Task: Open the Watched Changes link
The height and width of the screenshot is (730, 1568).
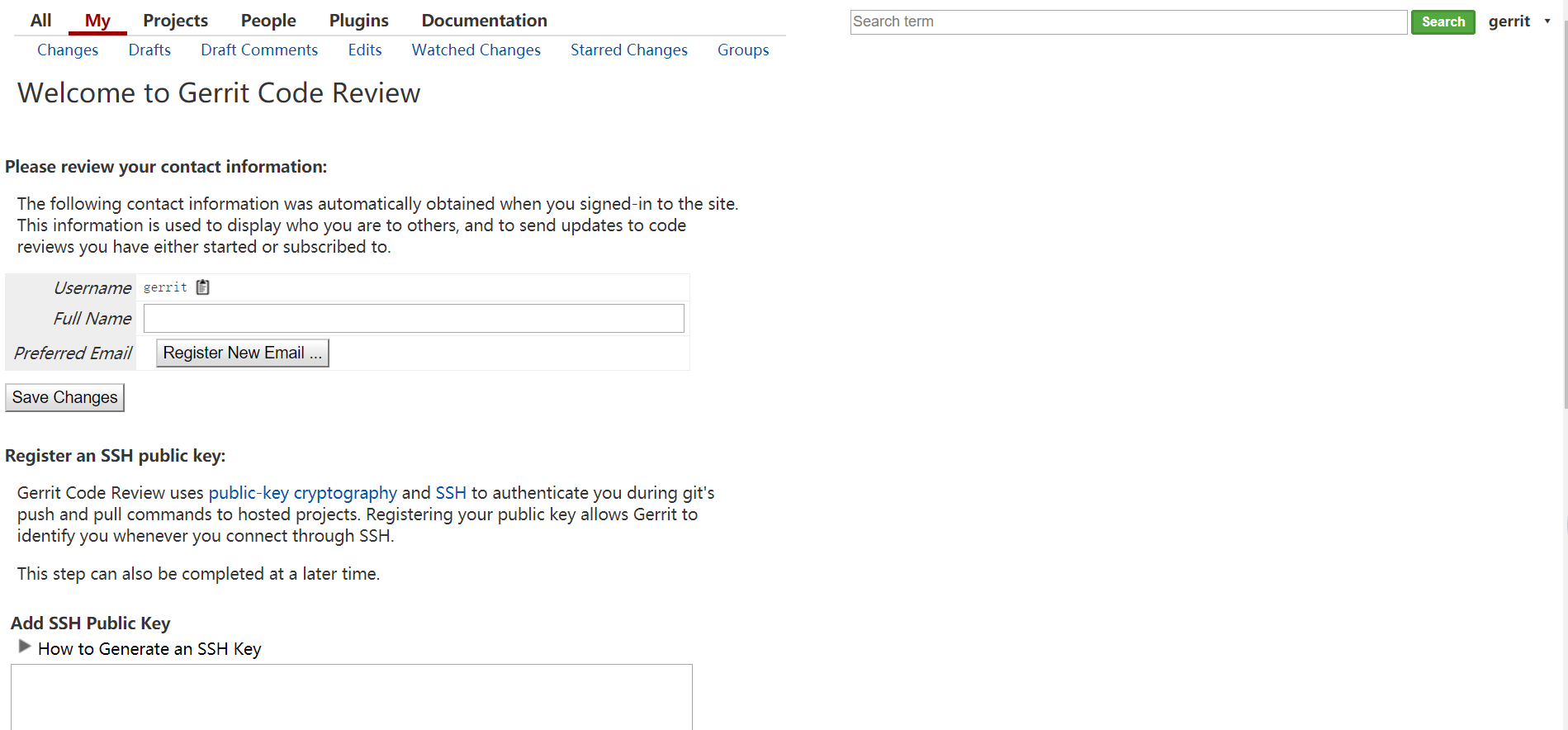Action: (x=476, y=50)
